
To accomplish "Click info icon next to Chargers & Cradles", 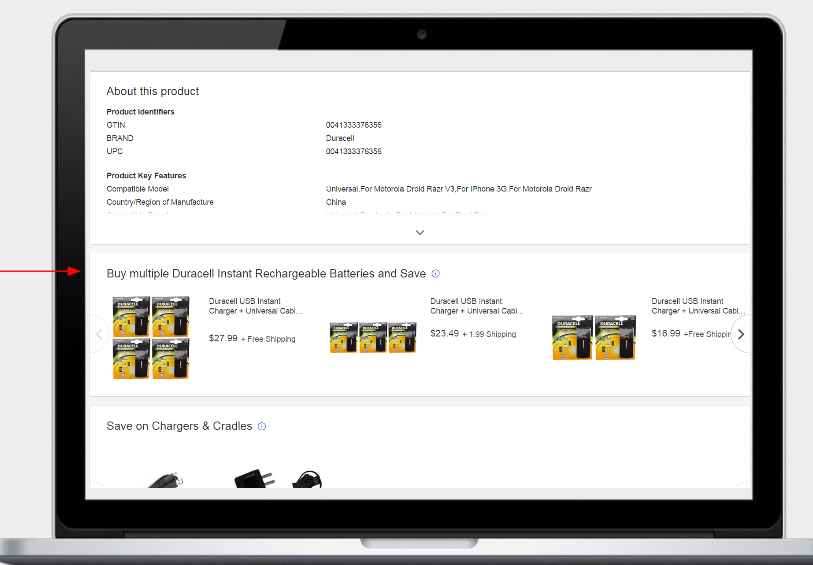I will [x=262, y=426].
